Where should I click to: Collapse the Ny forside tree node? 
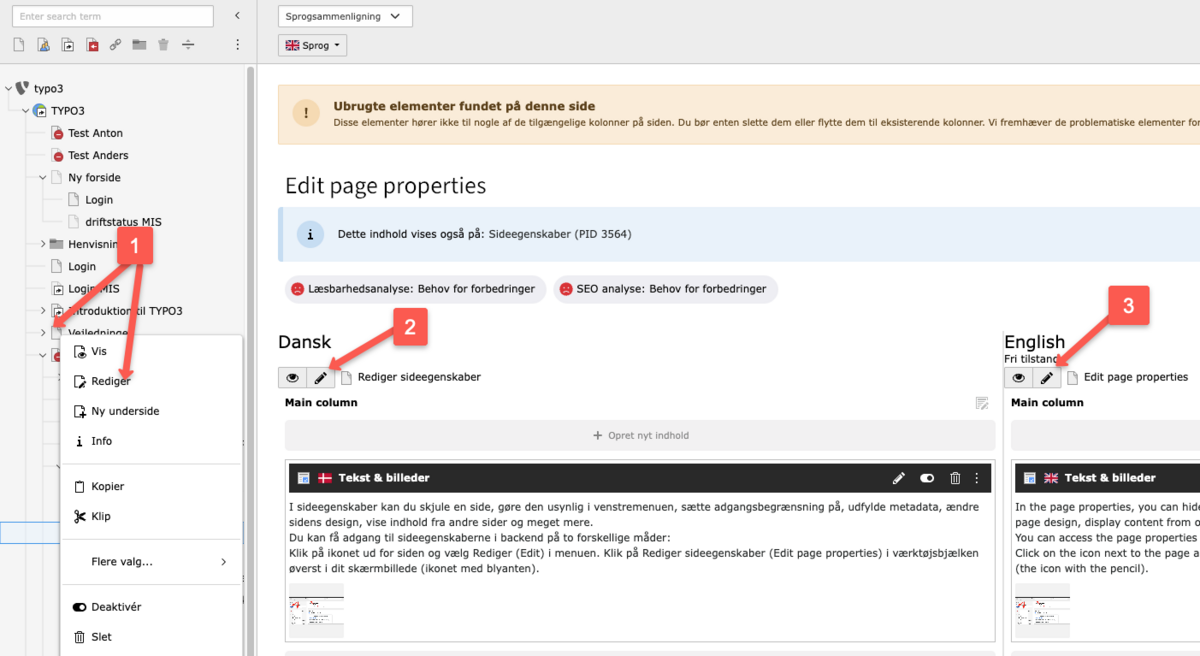tap(43, 178)
